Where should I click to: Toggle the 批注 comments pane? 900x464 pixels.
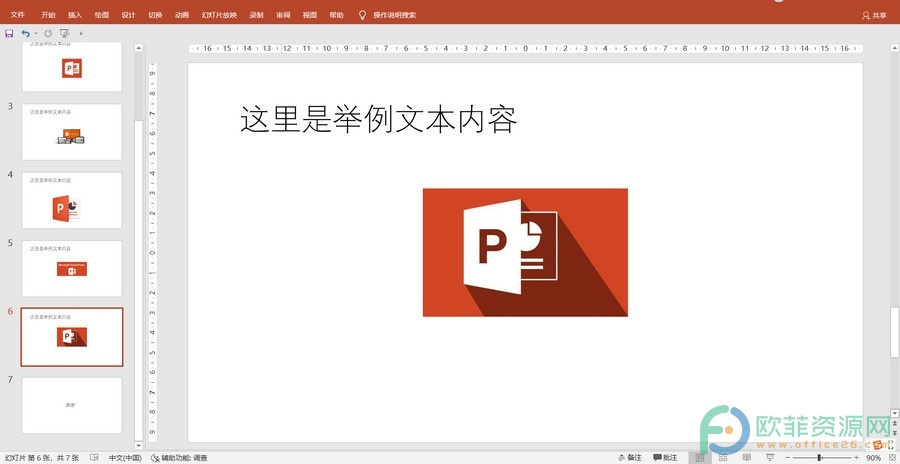(x=665, y=458)
